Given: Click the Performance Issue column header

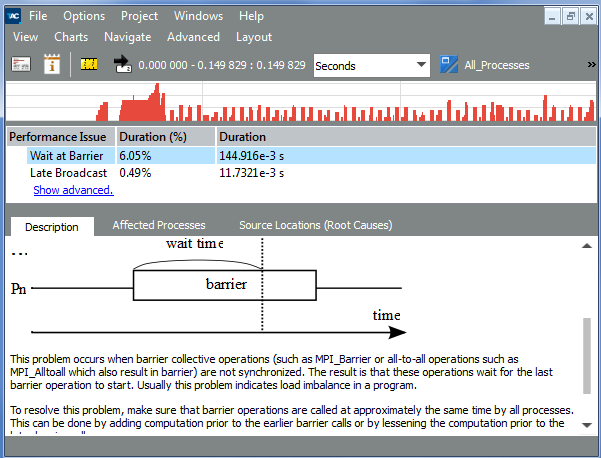Looking at the screenshot, I should 59,137.
